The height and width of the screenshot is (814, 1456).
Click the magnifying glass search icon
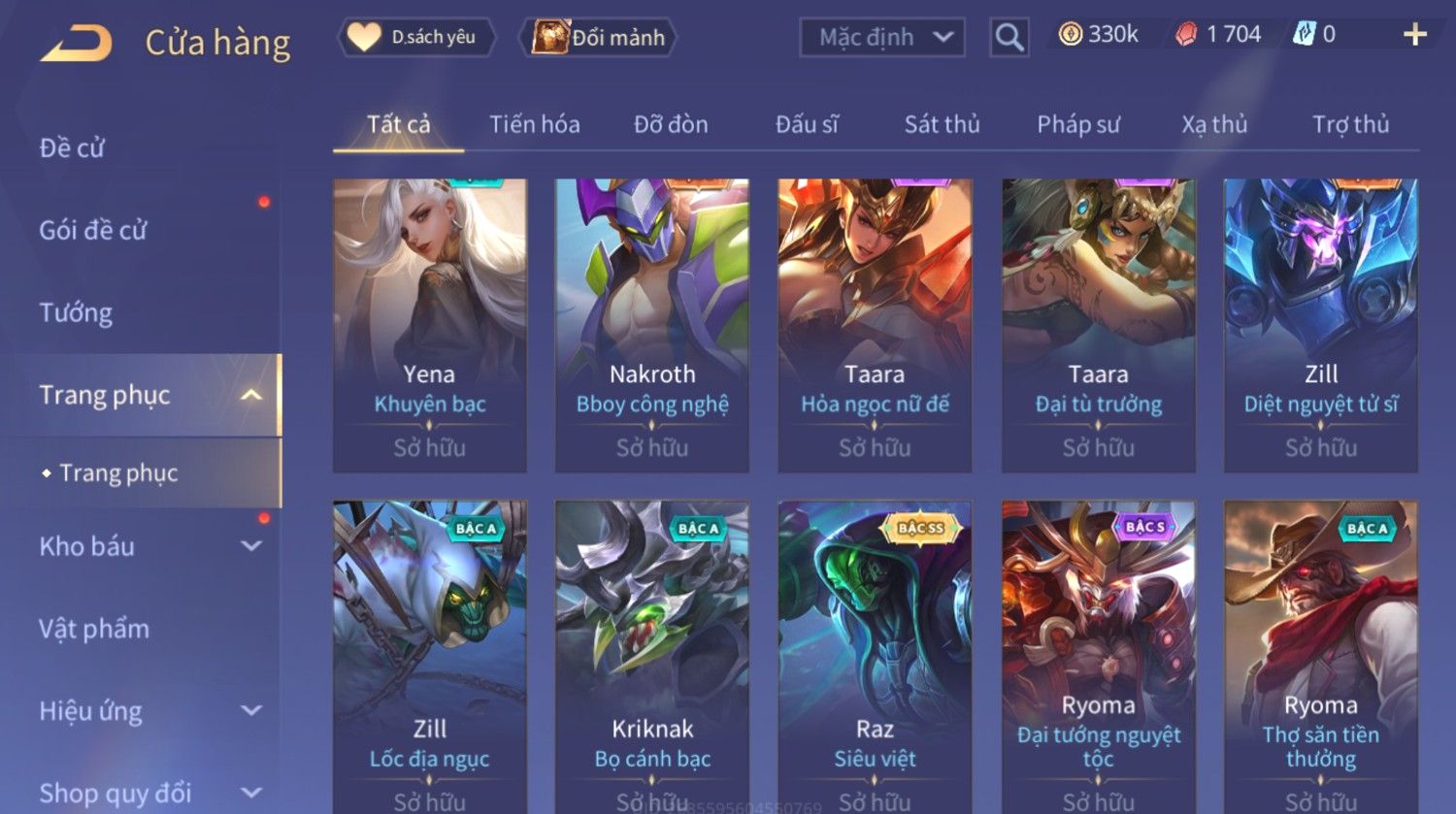coord(1009,37)
